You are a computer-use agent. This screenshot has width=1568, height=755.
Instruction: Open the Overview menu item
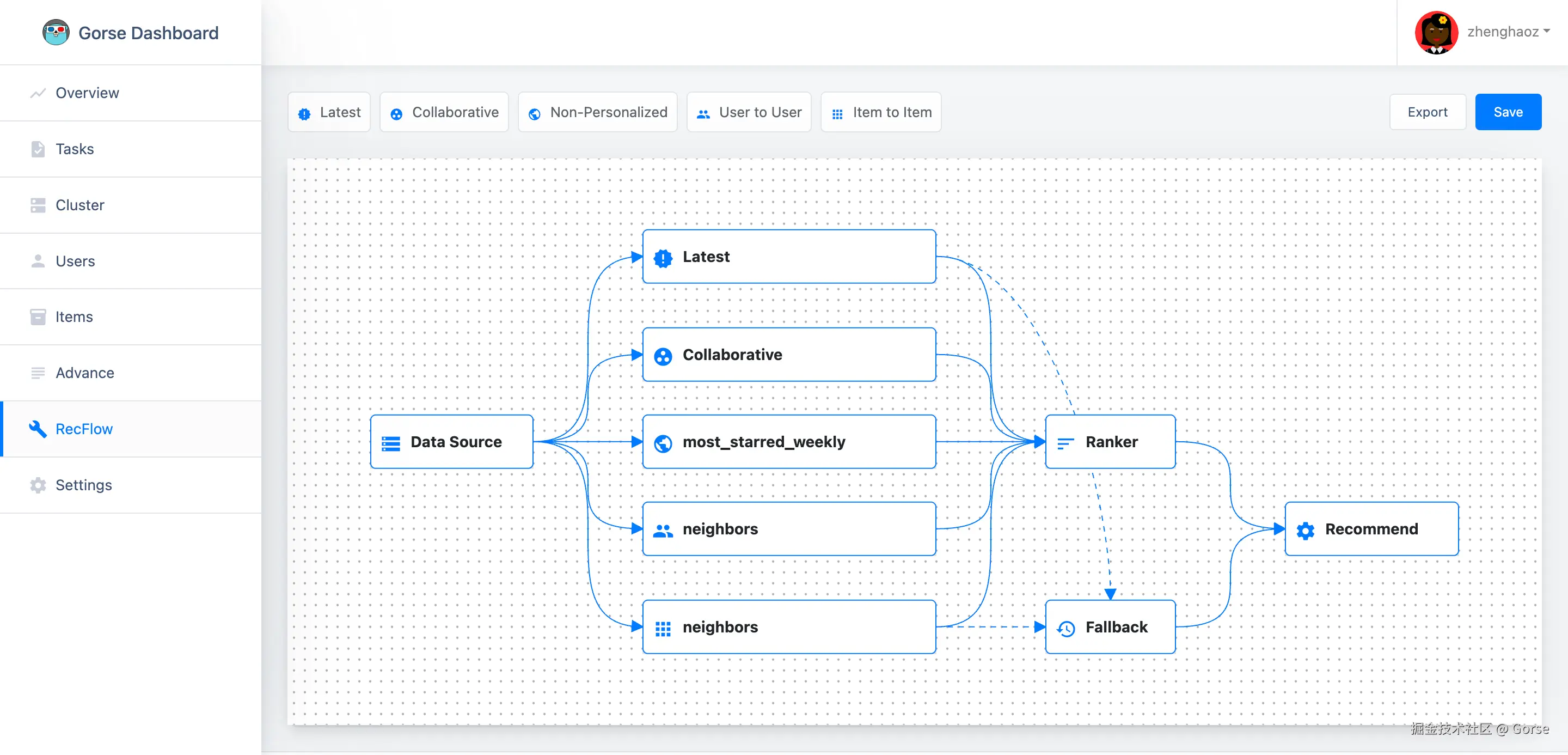pyautogui.click(x=87, y=93)
